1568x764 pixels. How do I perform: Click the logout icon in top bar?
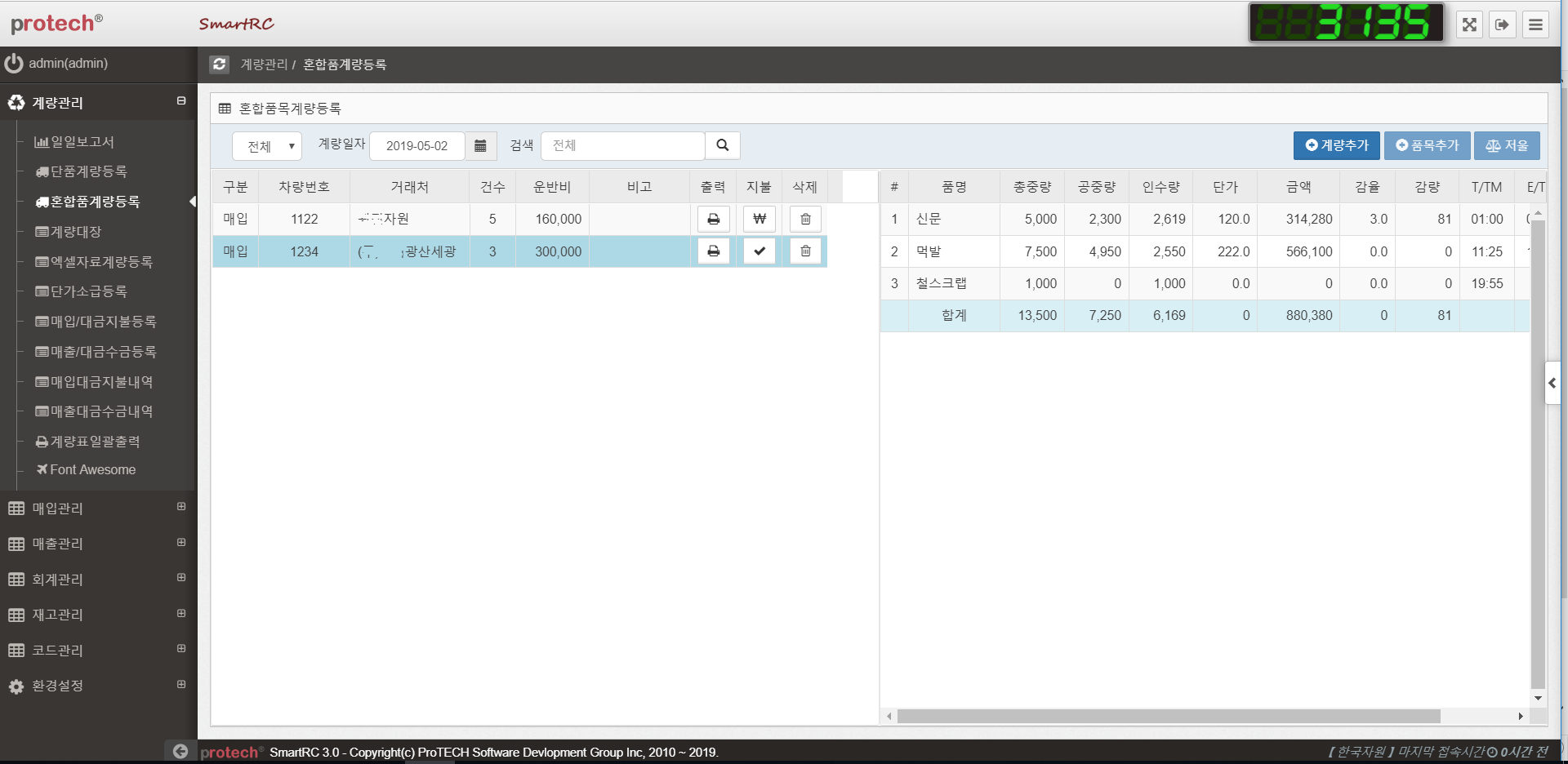click(x=1502, y=24)
